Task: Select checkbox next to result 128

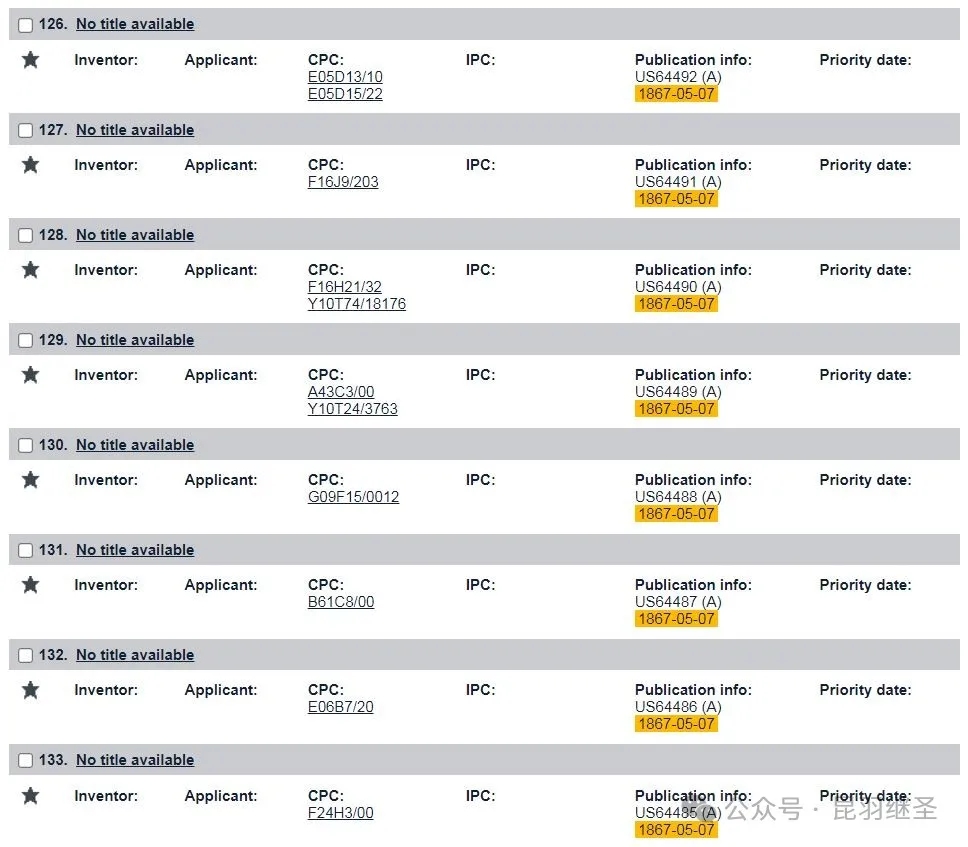Action: point(25,235)
